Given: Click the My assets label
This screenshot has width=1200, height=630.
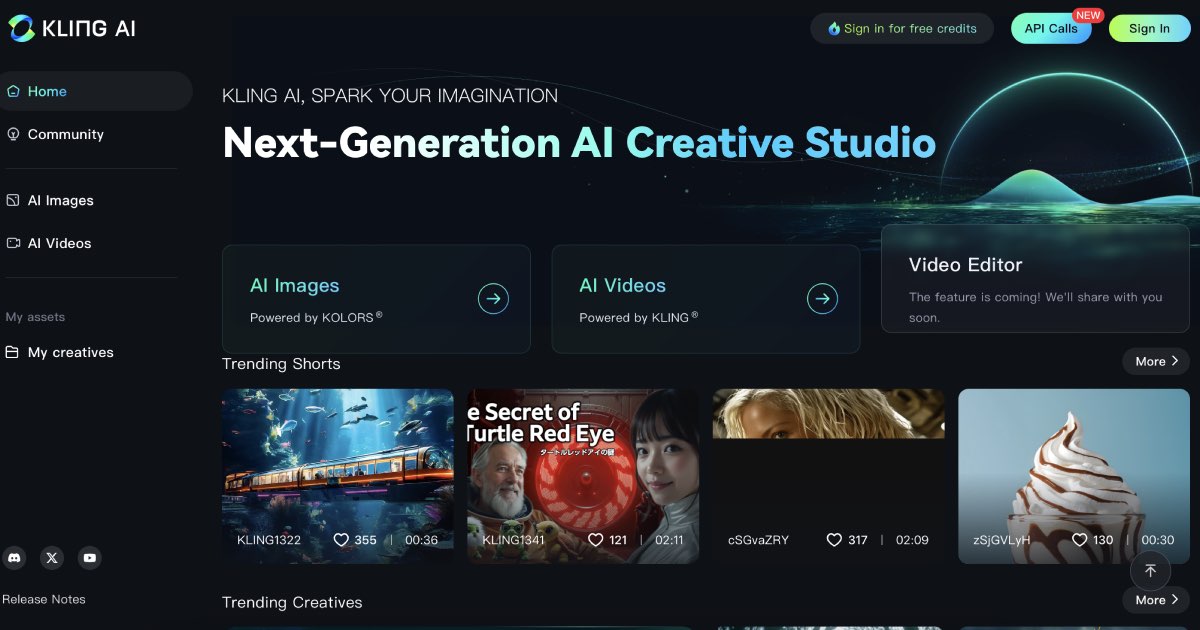Looking at the screenshot, I should tap(35, 317).
